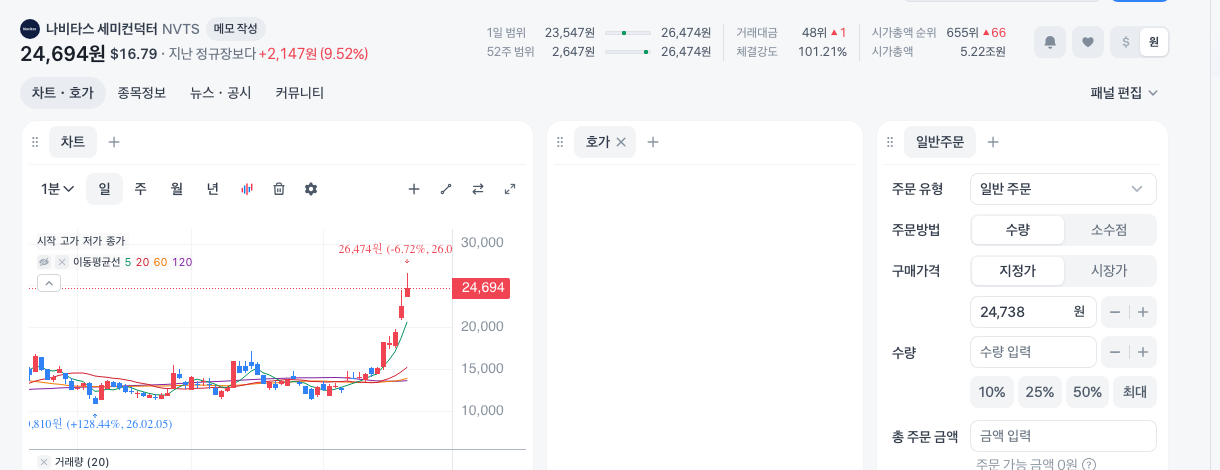Open chart settings gear icon
The width and height of the screenshot is (1220, 470).
click(311, 189)
